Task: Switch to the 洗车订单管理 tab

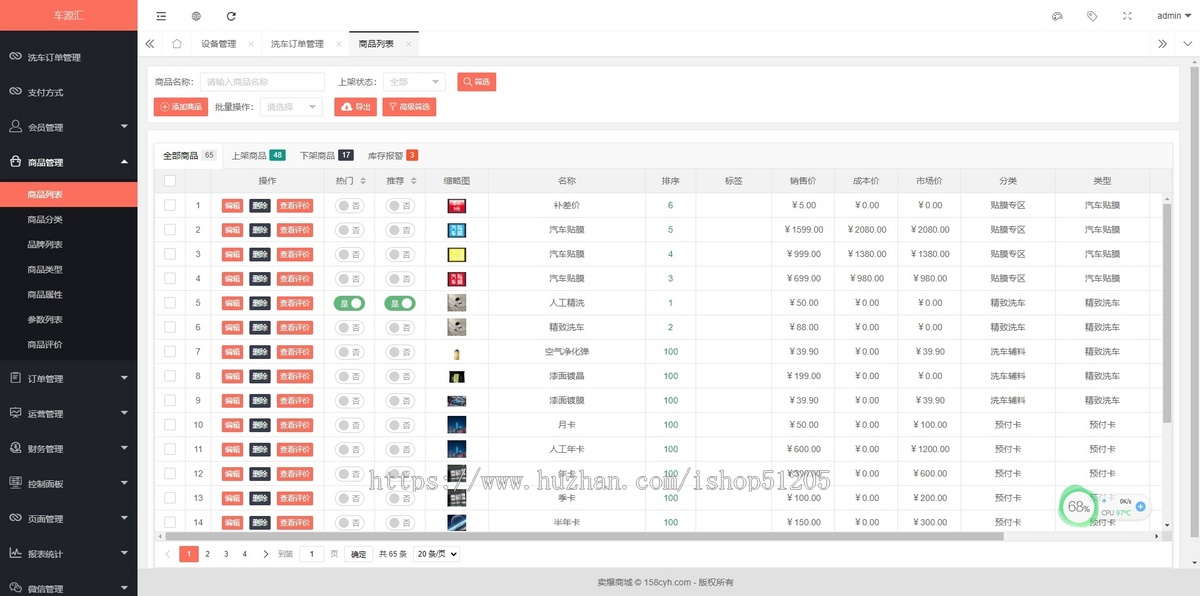Action: pyautogui.click(x=297, y=44)
